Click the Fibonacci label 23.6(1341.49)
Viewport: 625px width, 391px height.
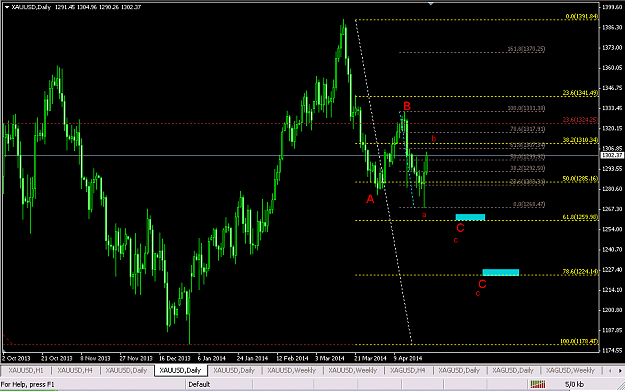[580, 93]
